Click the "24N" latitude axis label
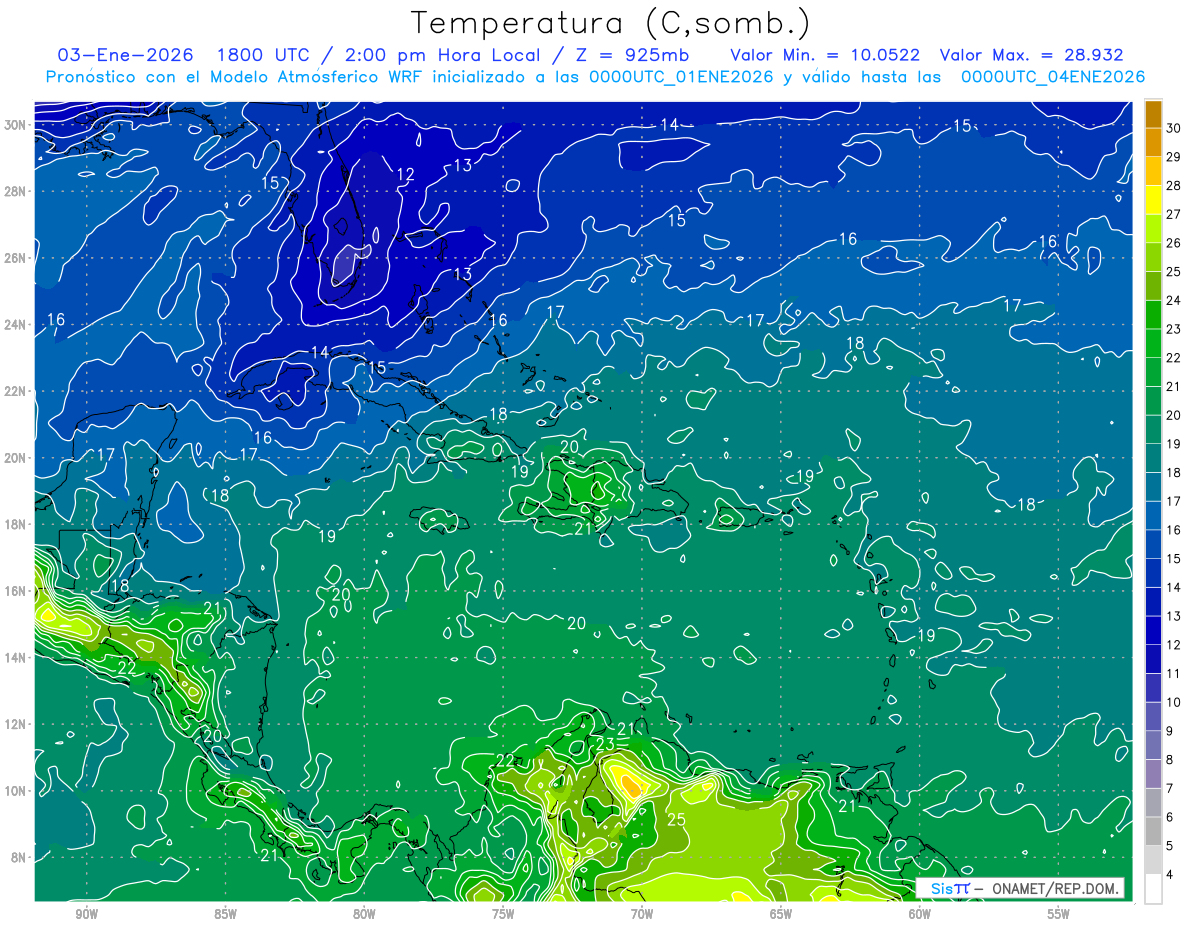 tap(15, 325)
